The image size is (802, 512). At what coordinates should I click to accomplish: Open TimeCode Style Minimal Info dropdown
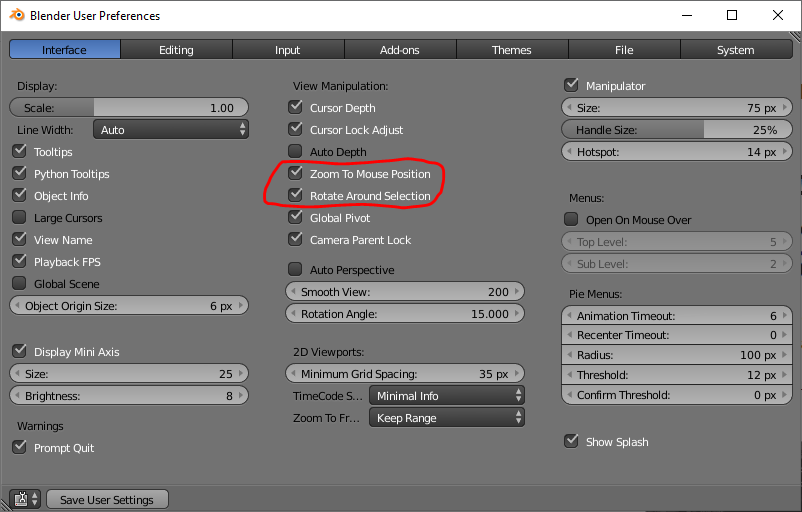pyautogui.click(x=447, y=395)
